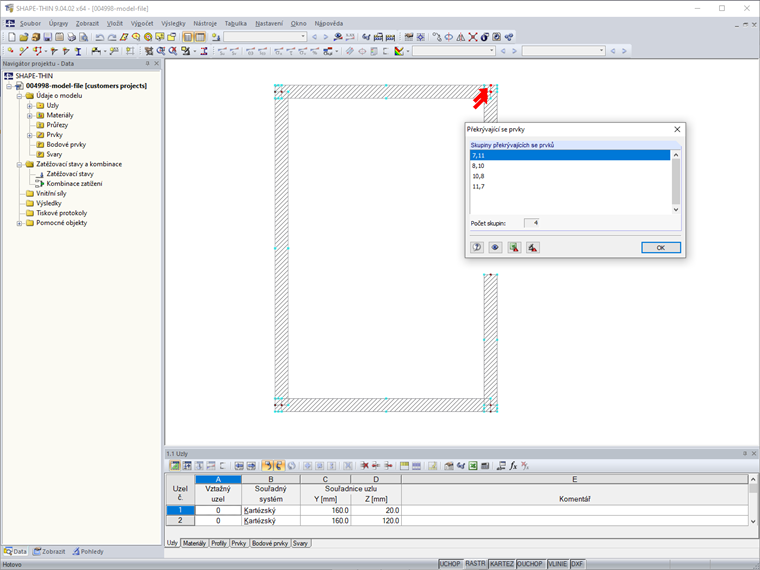760x570 pixels.
Task: Open the first results dropdown in second toolbar
Action: point(491,51)
